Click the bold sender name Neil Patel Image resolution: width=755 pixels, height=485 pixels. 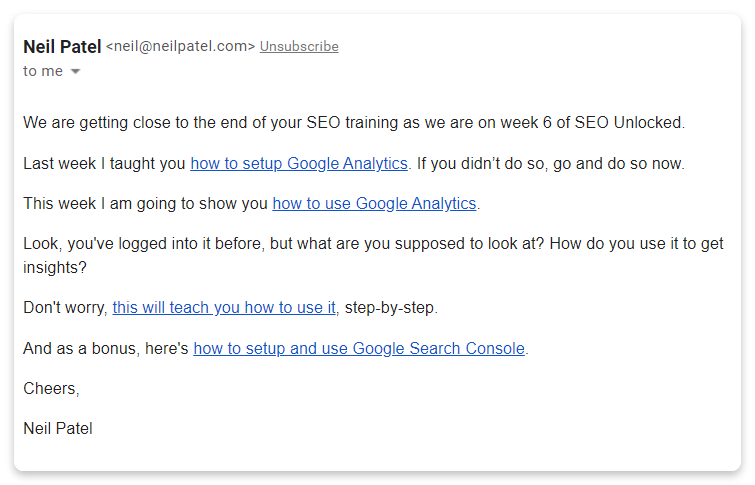(x=62, y=47)
